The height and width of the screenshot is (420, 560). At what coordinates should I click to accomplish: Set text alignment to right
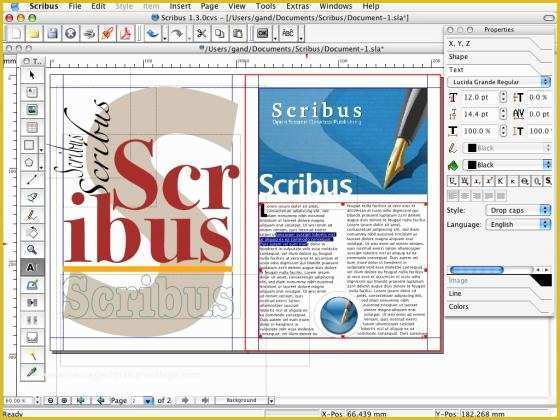[477, 196]
